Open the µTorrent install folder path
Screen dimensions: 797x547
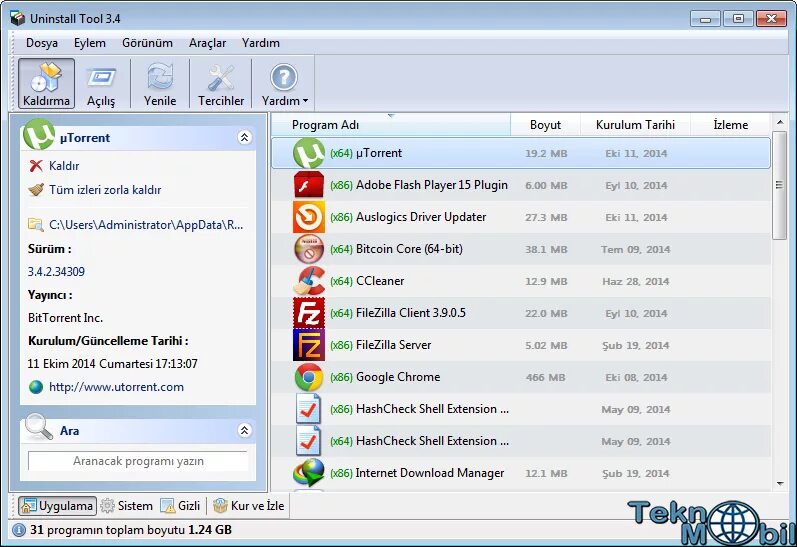[146, 225]
